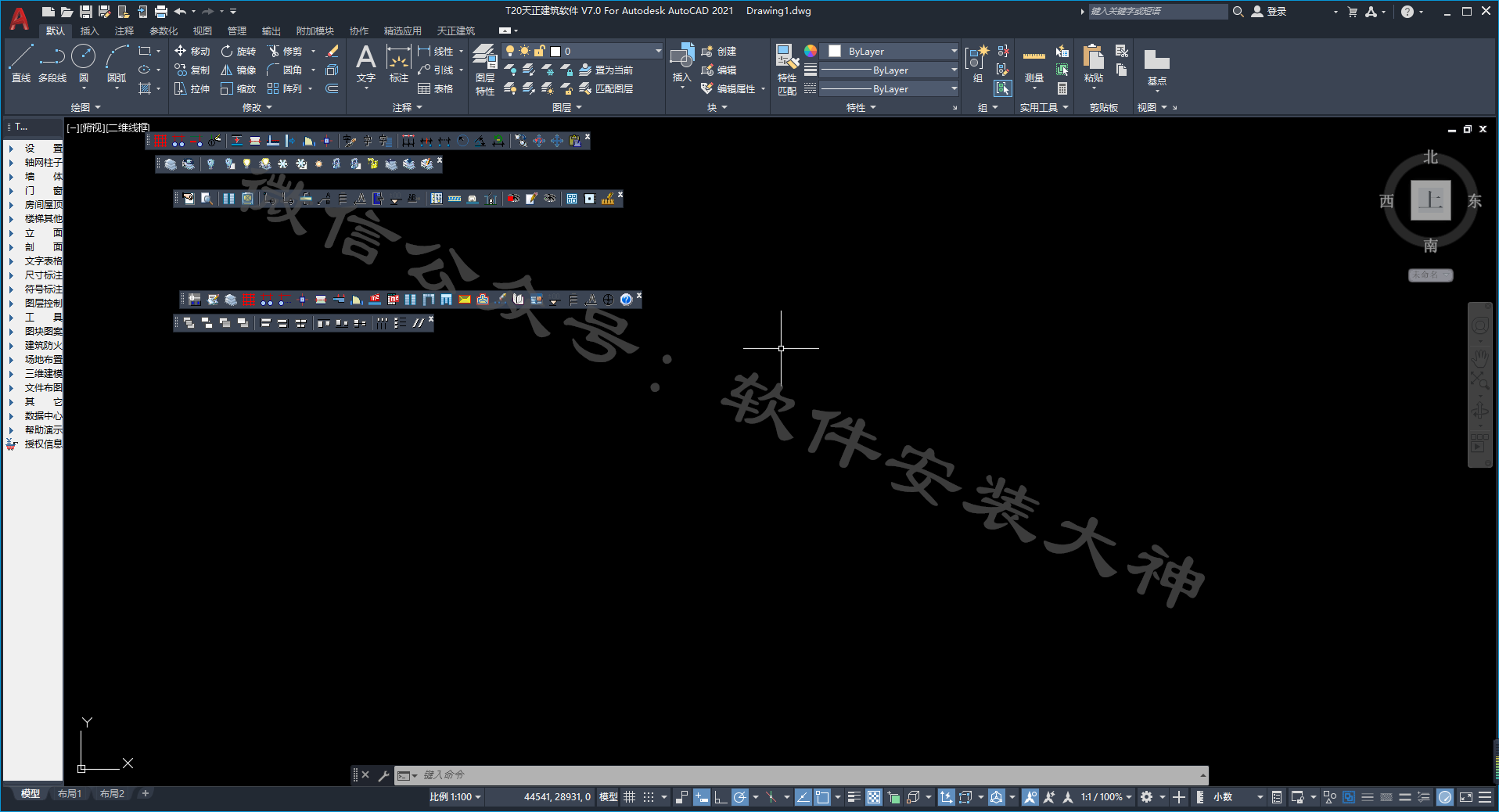Click the 镜像 (Mirror) tool

point(239,70)
